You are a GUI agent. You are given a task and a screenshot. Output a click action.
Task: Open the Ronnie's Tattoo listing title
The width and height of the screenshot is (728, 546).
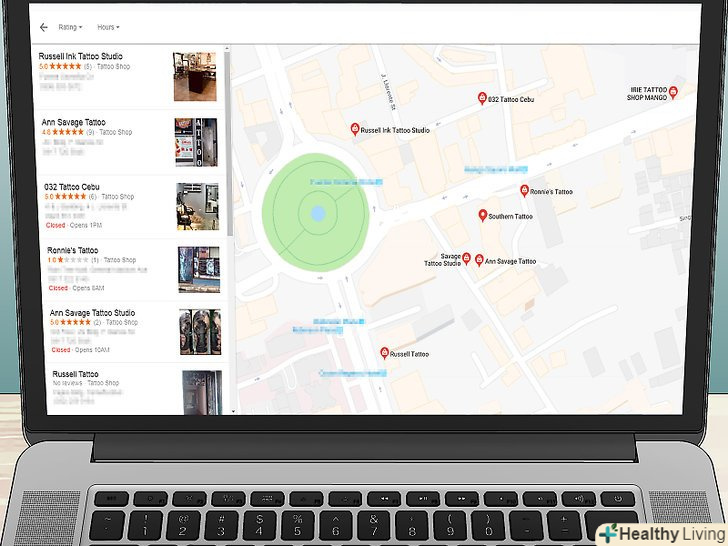click(x=72, y=250)
